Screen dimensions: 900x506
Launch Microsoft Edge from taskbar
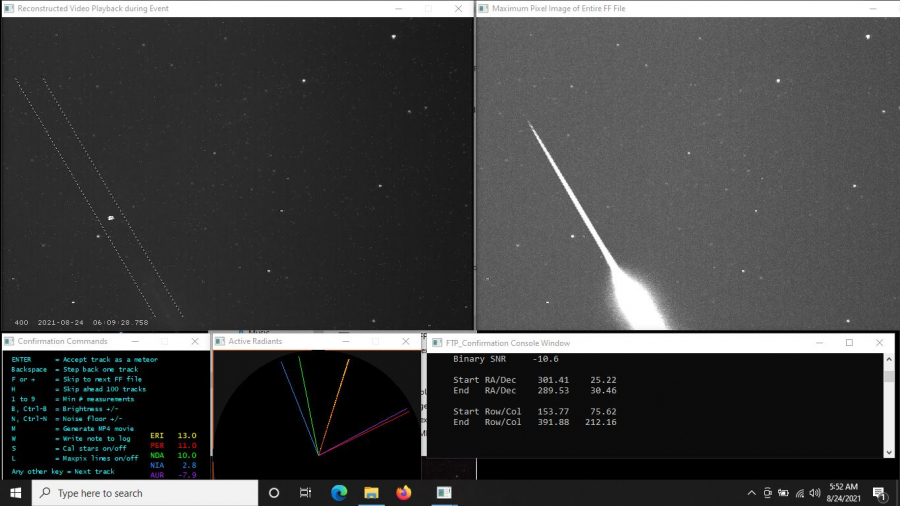tap(339, 493)
